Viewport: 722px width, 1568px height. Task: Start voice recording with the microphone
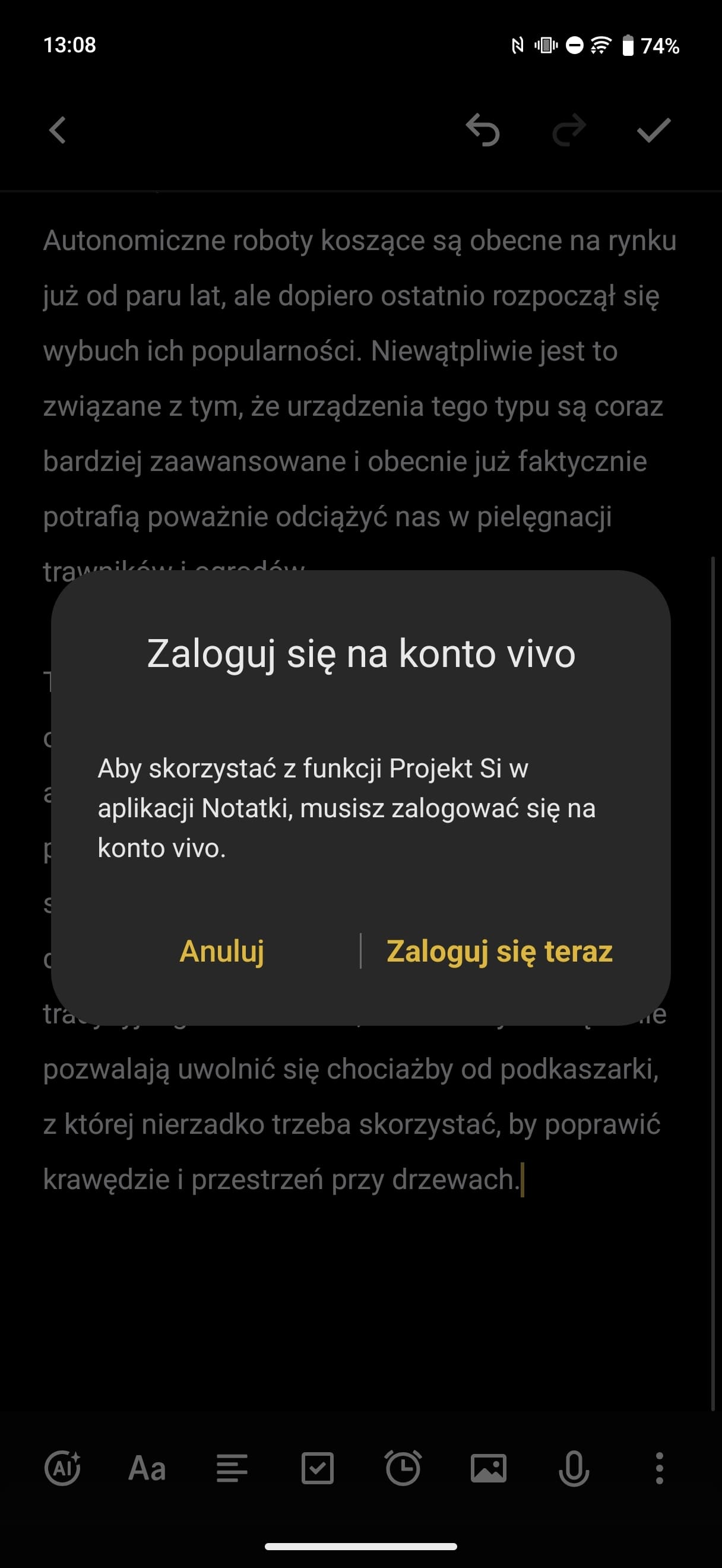(x=574, y=1469)
